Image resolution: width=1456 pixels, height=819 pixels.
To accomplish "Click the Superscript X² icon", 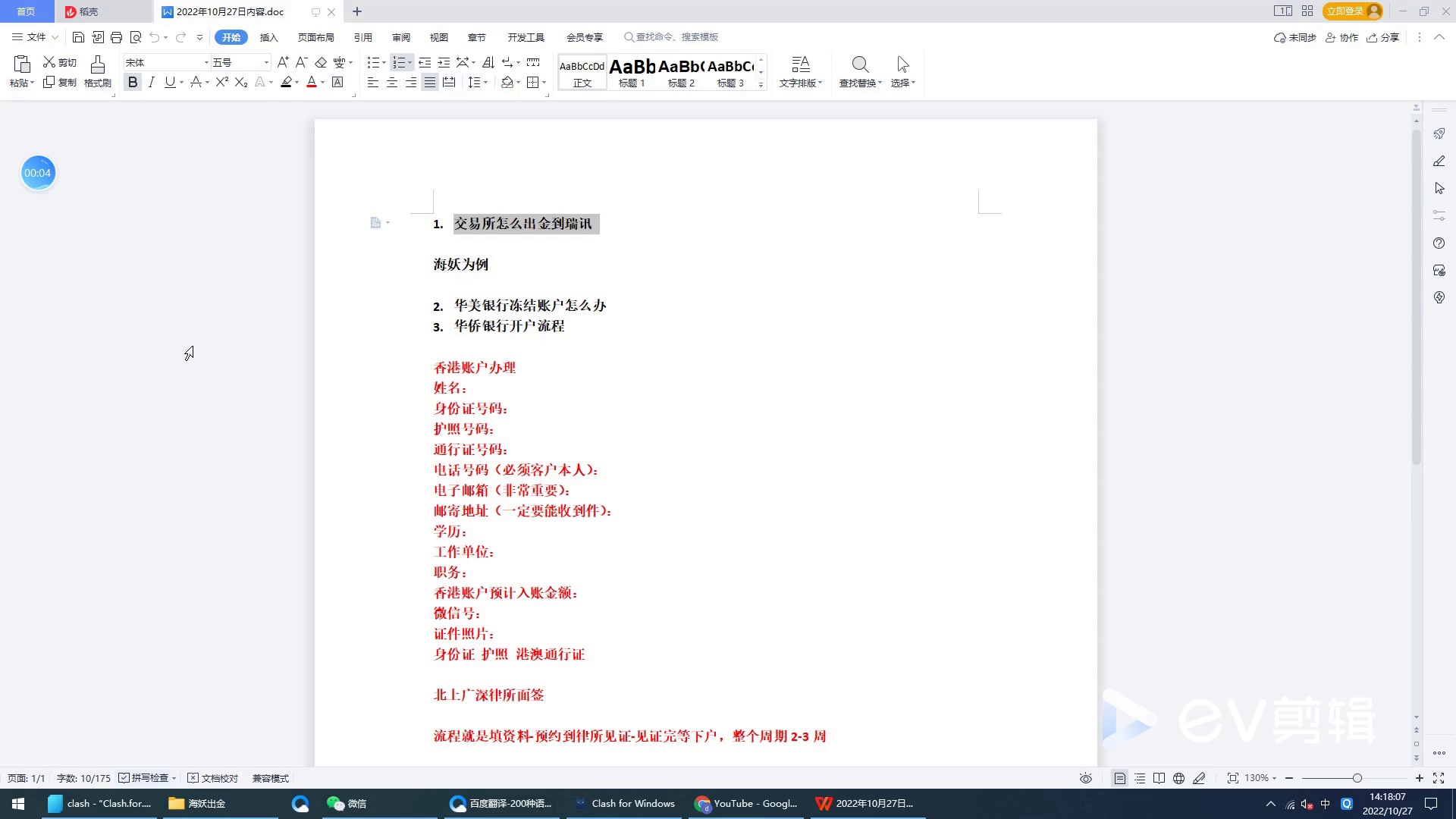I will [221, 82].
